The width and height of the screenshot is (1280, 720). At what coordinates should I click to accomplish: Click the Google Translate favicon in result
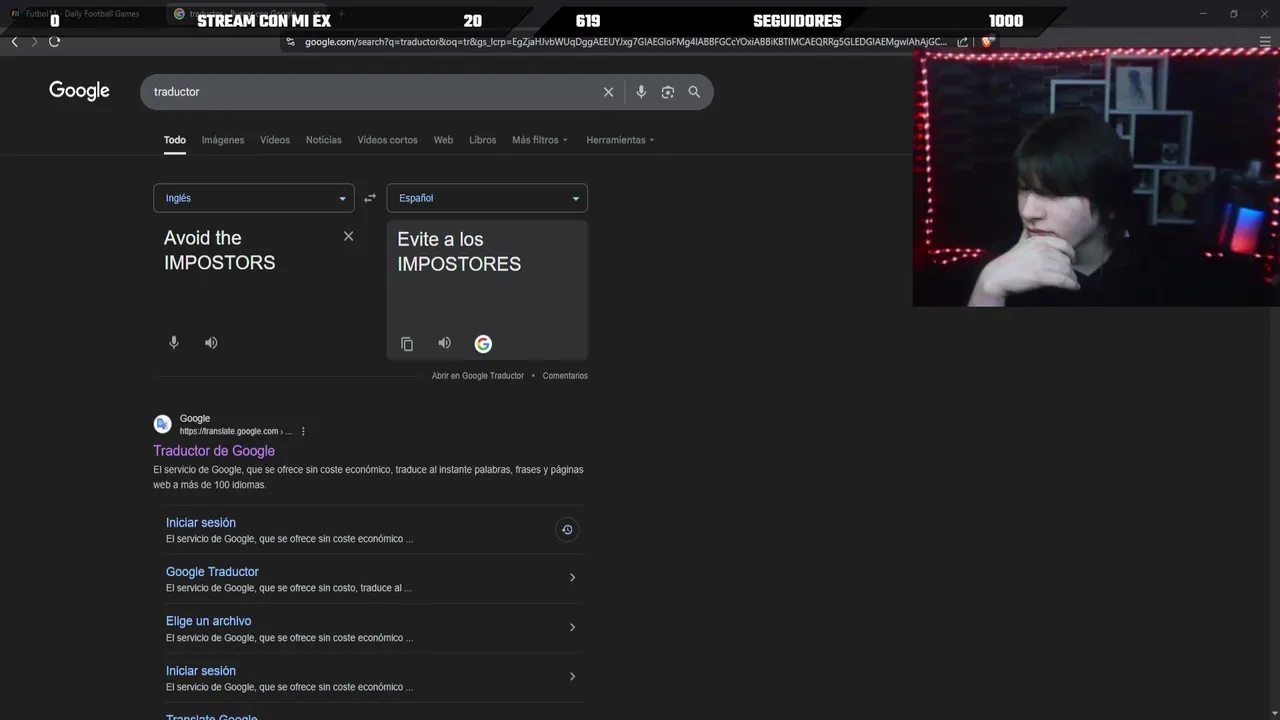(x=163, y=424)
